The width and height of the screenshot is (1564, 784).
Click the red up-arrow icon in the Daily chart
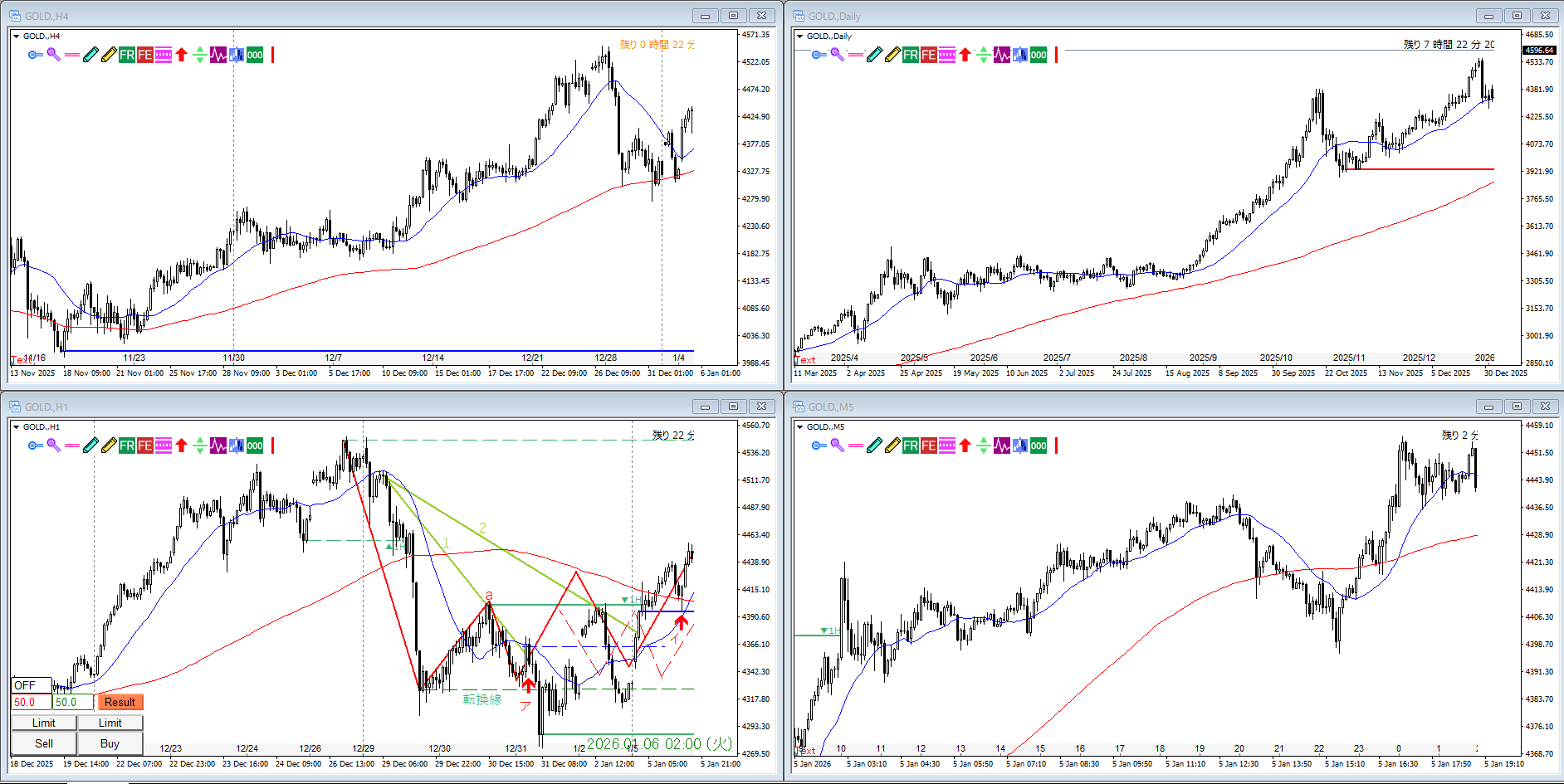point(965,55)
